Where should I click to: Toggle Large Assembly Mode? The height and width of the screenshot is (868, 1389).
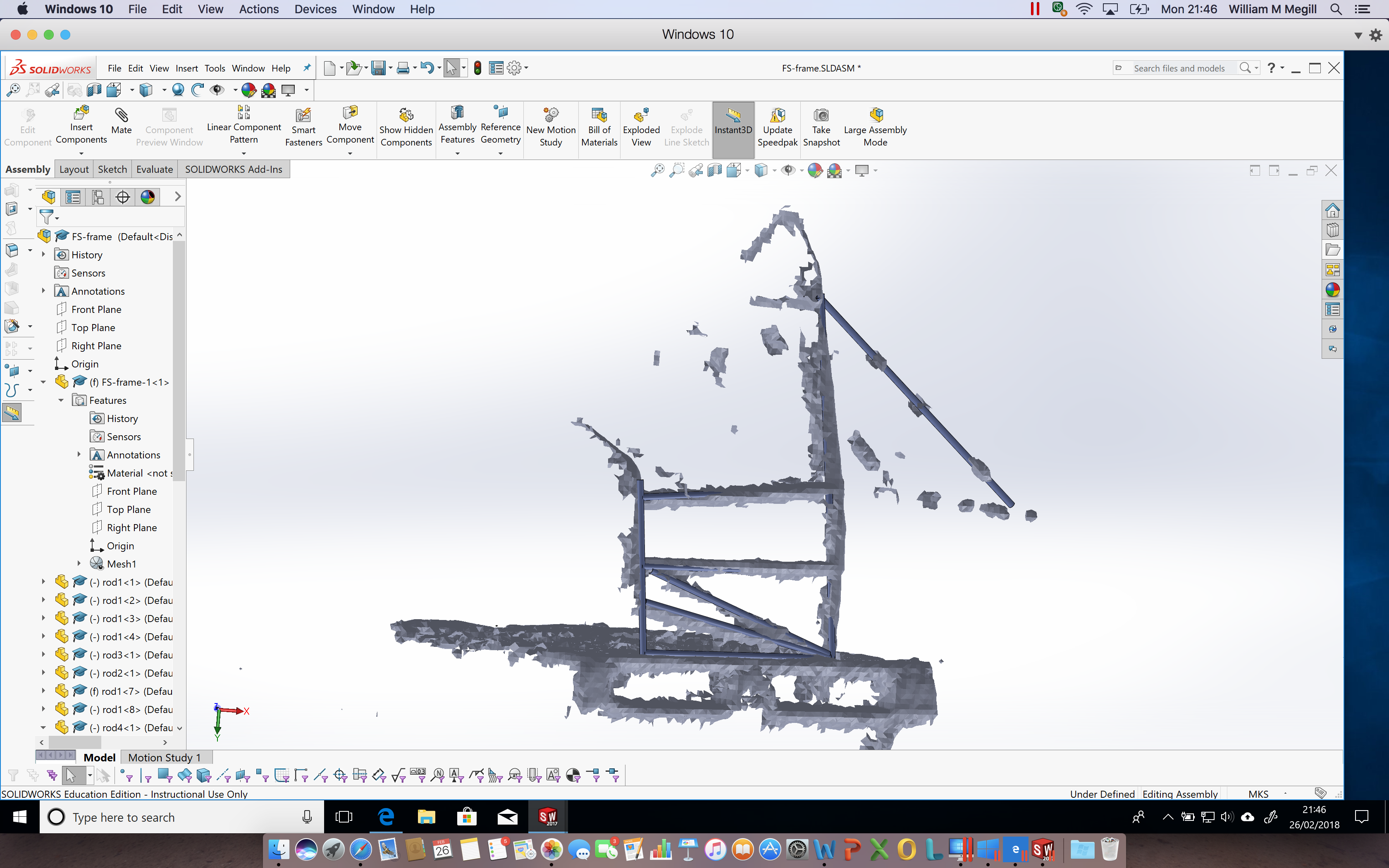point(875,127)
